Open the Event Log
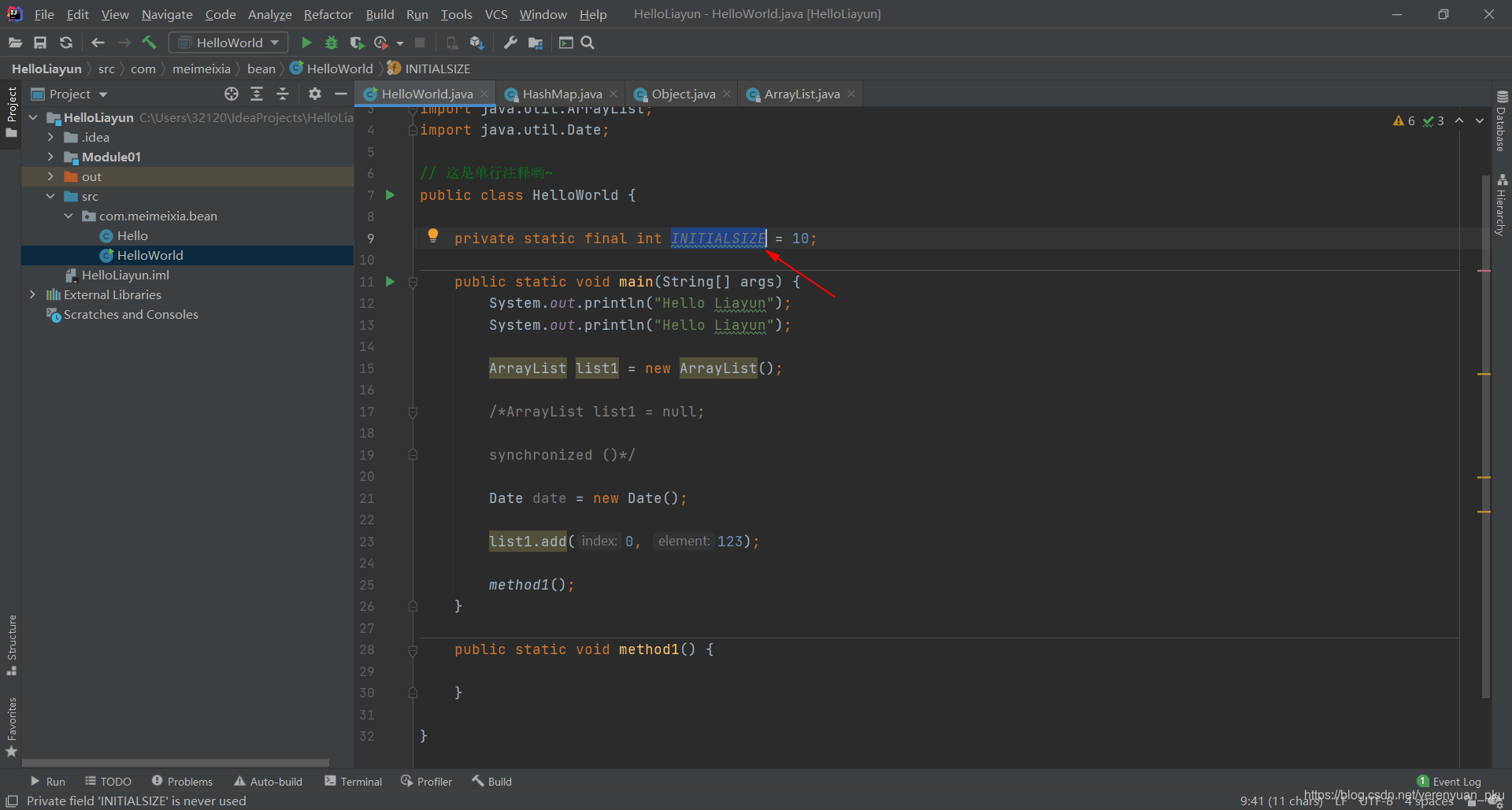 pyautogui.click(x=1449, y=782)
